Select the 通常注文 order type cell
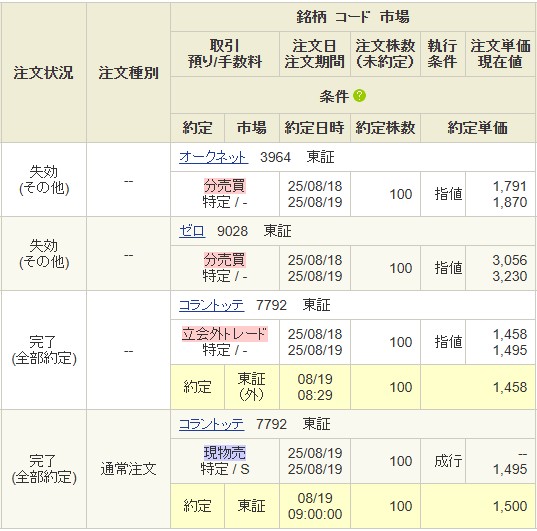 point(128,469)
